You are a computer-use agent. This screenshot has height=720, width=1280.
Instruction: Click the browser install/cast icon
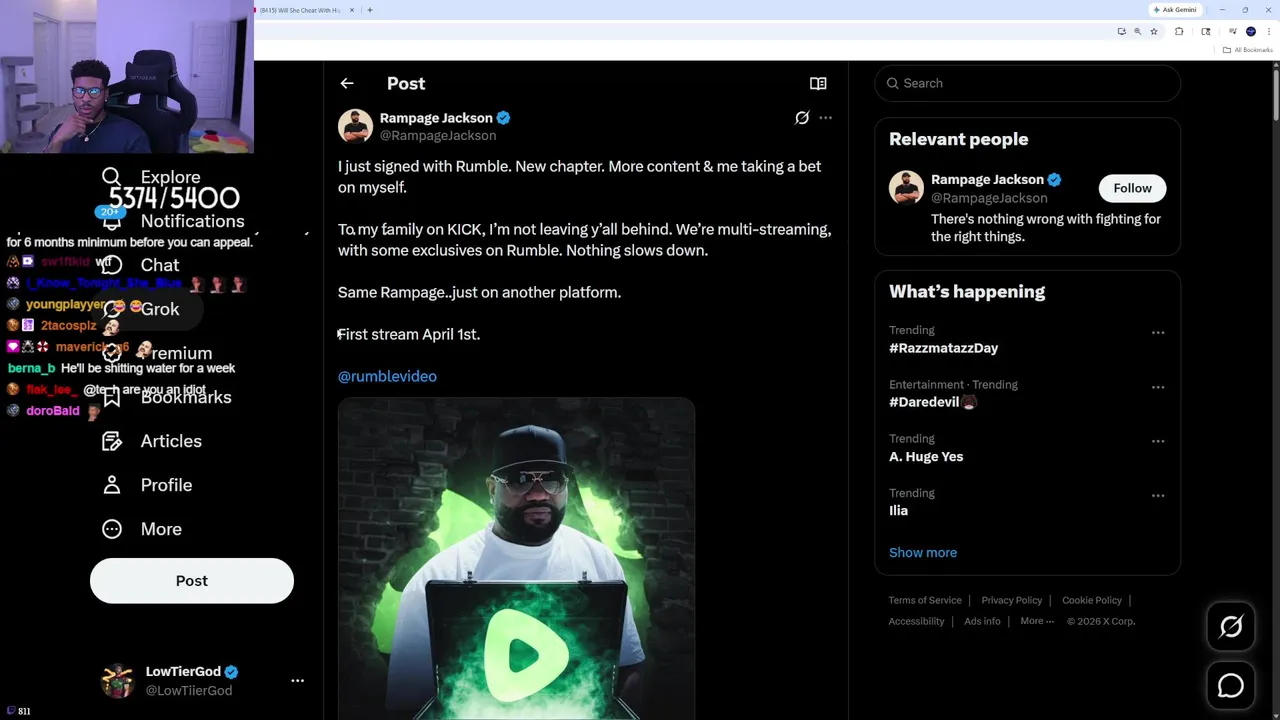(x=1121, y=32)
